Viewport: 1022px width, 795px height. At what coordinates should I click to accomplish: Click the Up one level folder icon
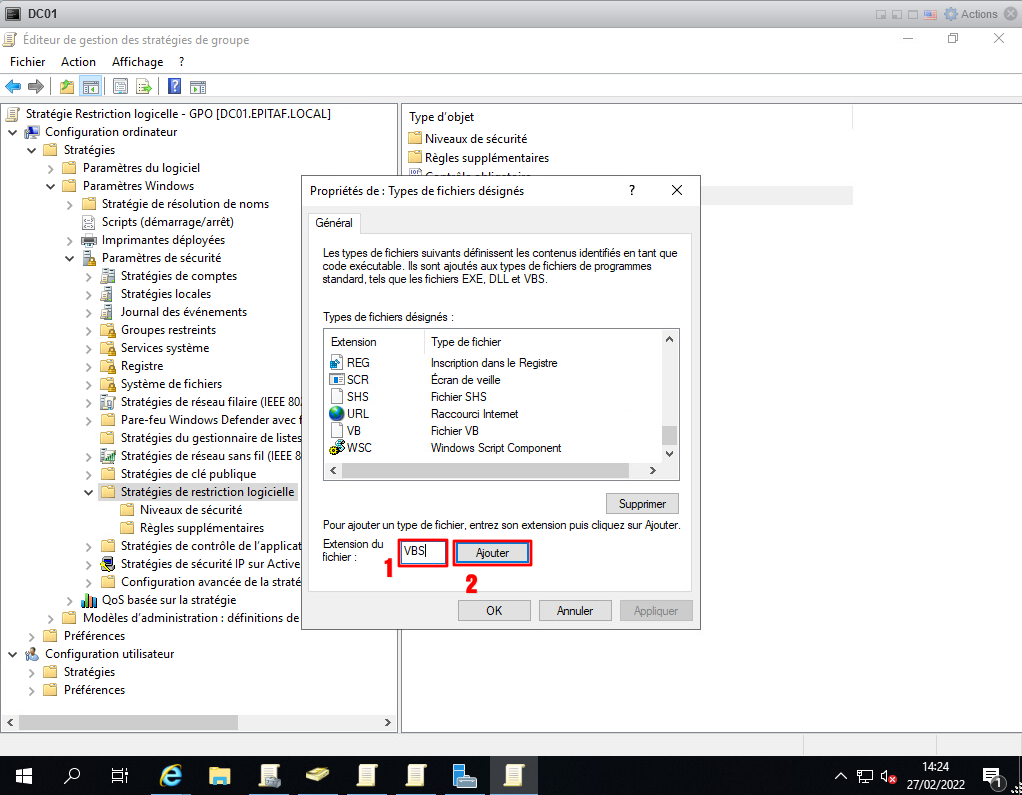click(67, 87)
